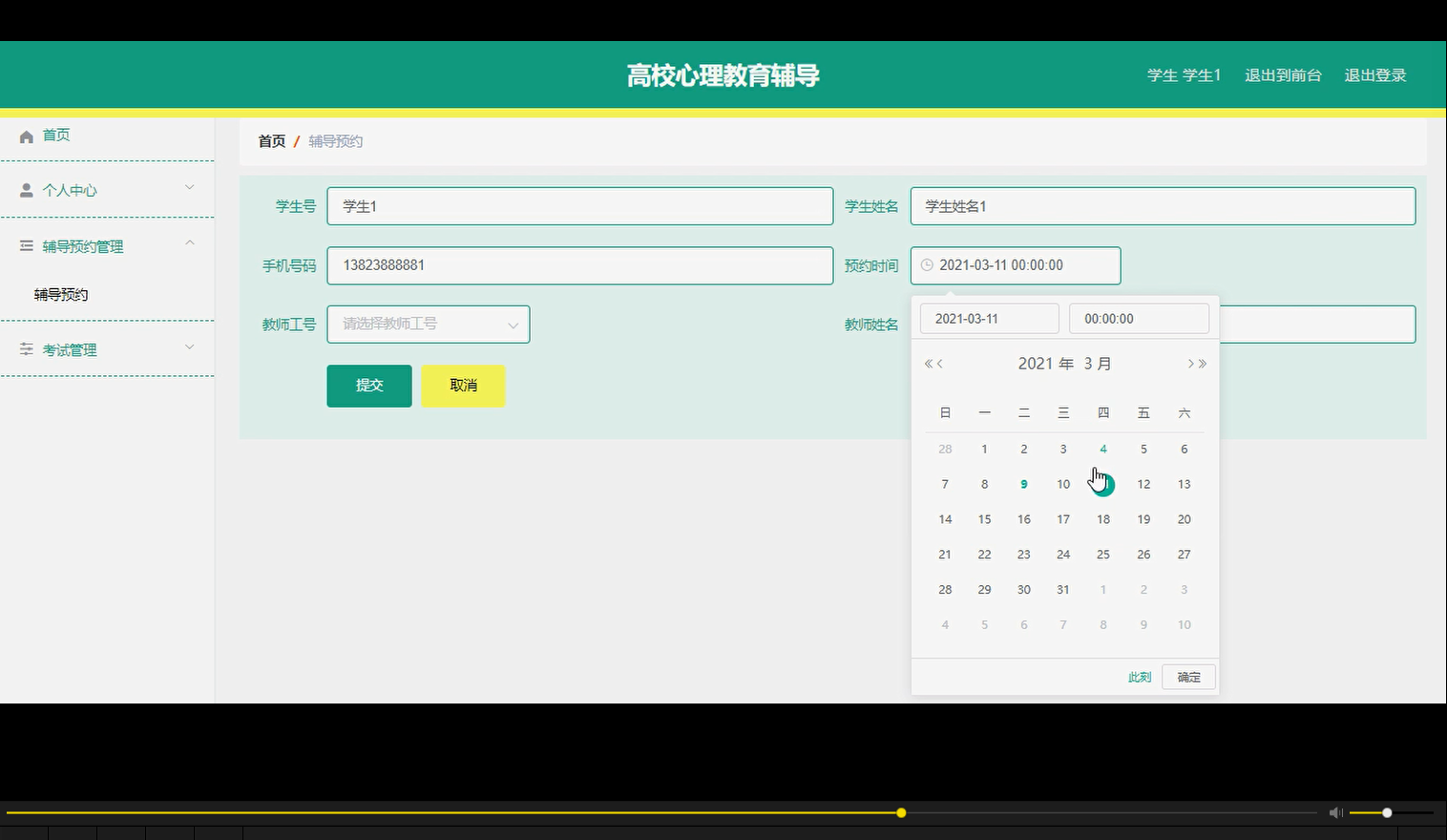Select March 6 in the calendar

(x=1184, y=449)
